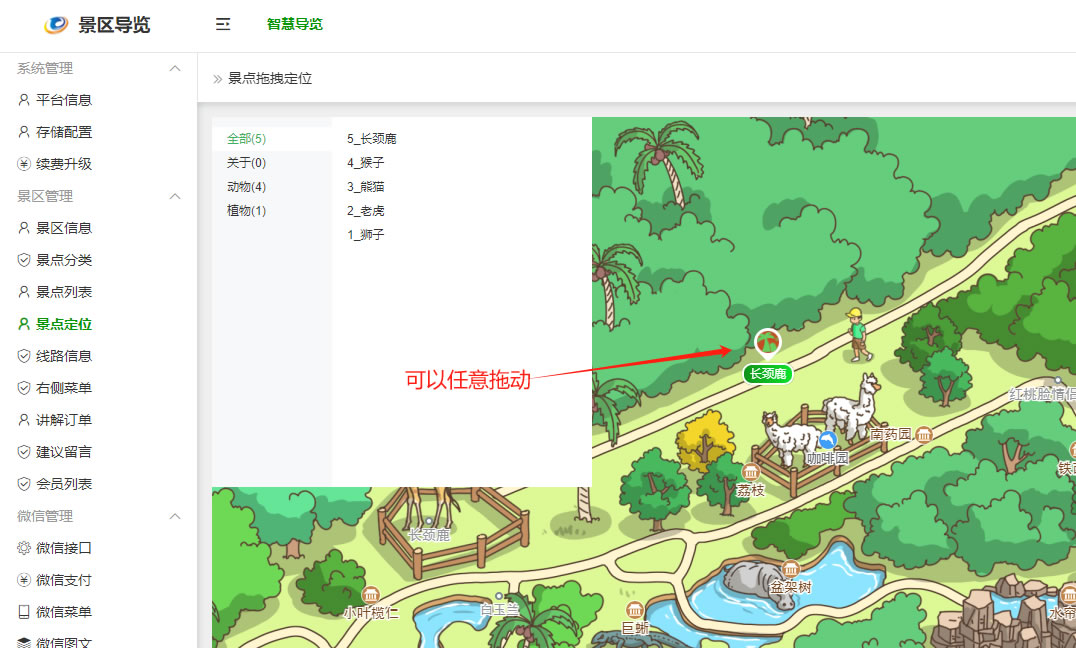Expand the 微信管理 section
This screenshot has width=1076, height=648.
tap(175, 516)
